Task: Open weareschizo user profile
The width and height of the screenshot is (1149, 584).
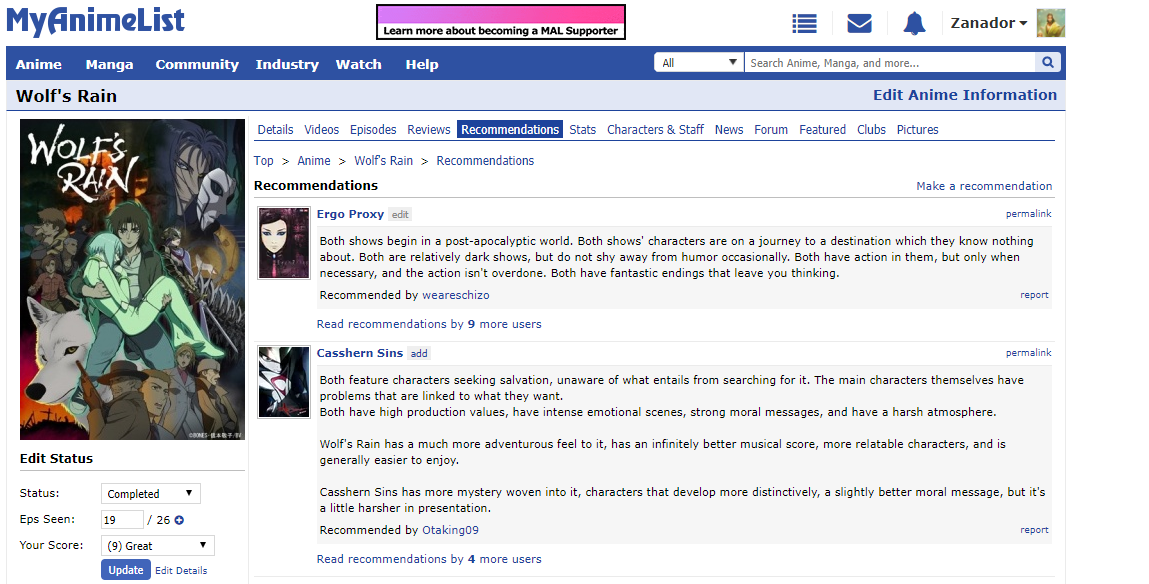Action: click(x=456, y=295)
